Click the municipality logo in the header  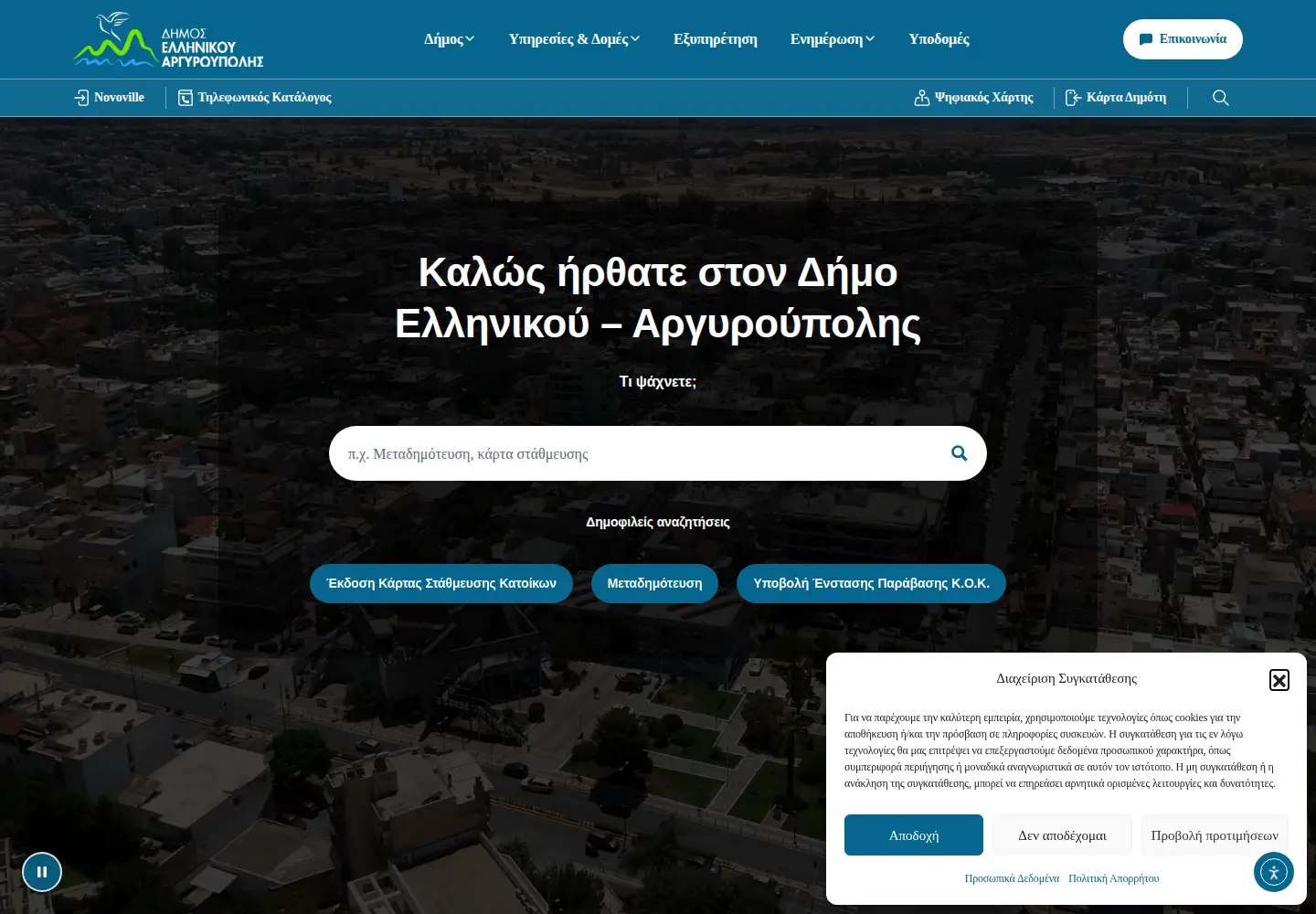click(x=168, y=40)
